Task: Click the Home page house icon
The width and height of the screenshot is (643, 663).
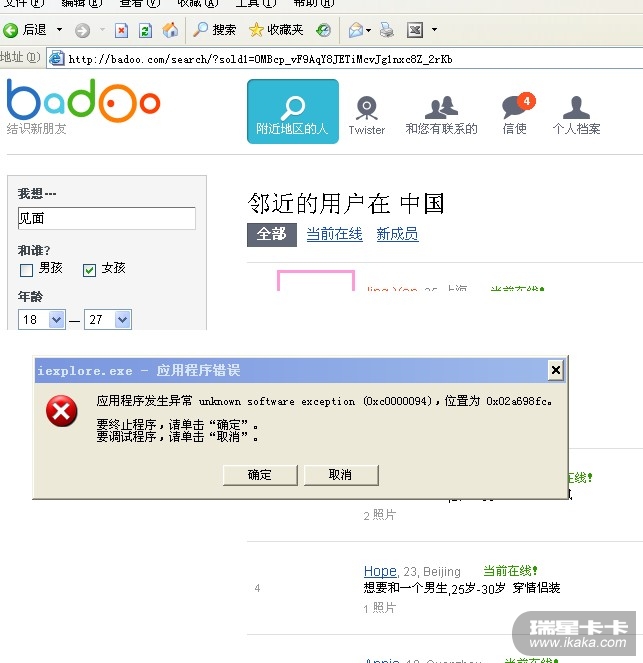Action: [170, 30]
